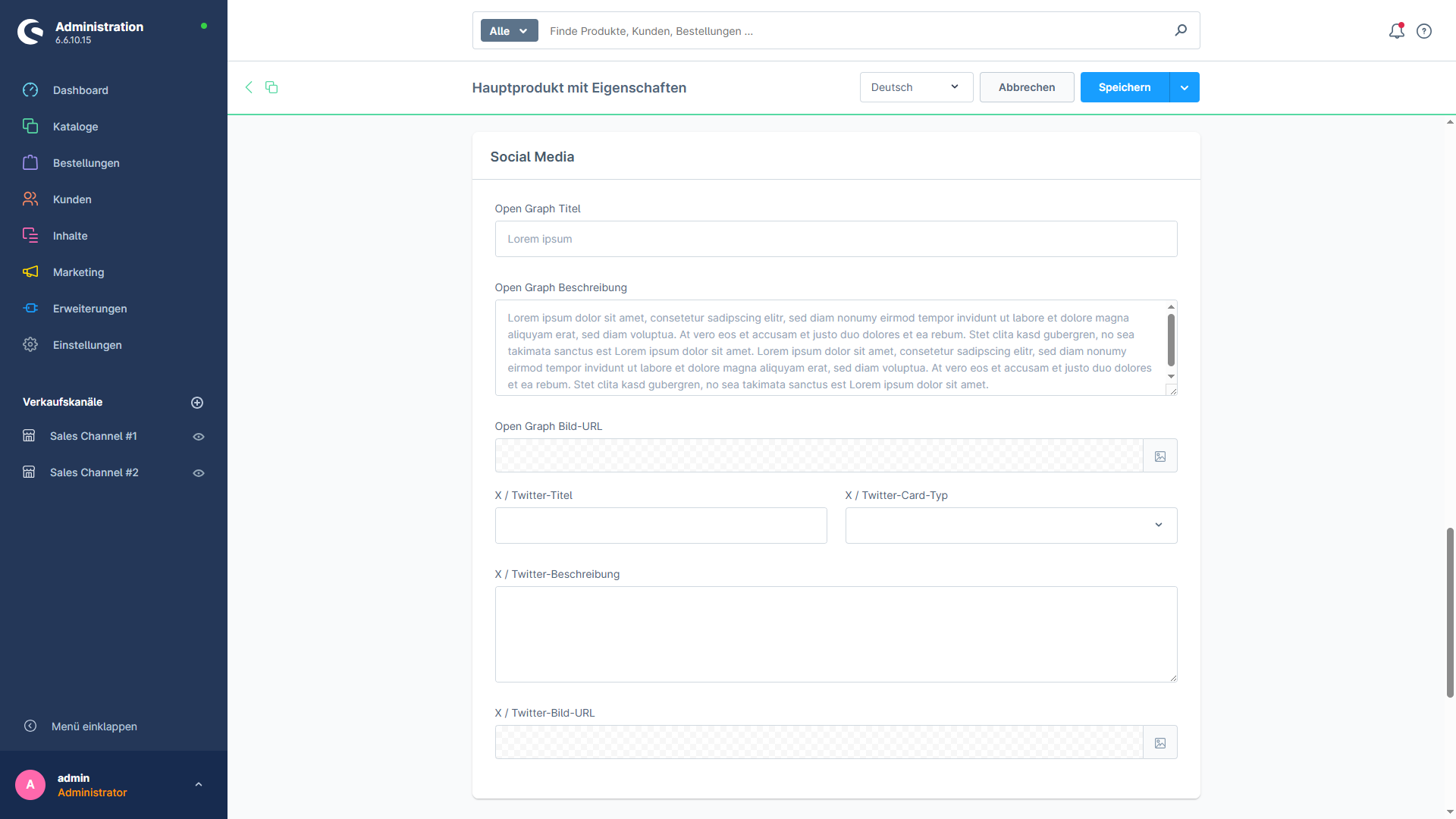The width and height of the screenshot is (1456, 819).
Task: Click the notification bell icon
Action: click(1396, 31)
